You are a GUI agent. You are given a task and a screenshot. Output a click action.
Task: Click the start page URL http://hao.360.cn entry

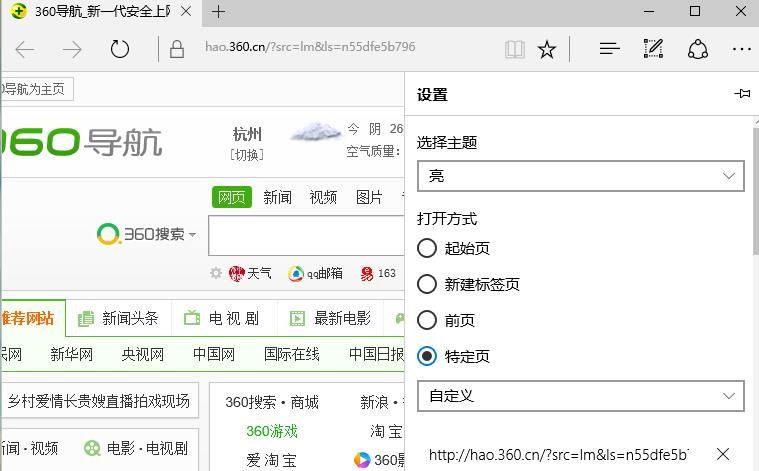(559, 455)
